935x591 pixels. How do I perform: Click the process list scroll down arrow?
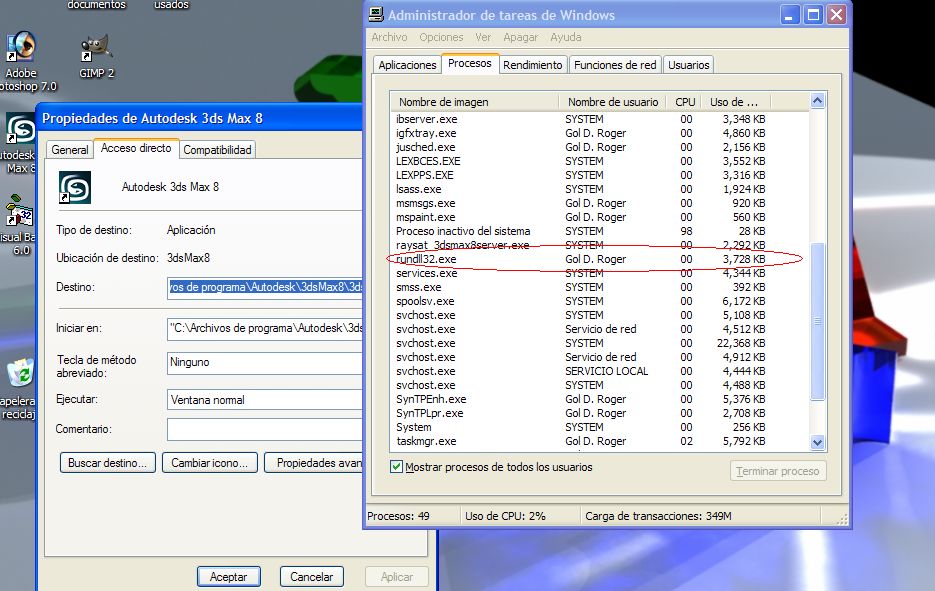pos(818,442)
